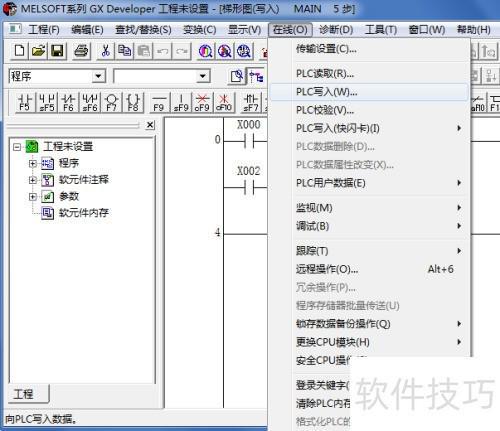500x431 pixels.
Task: Expand PLC写入(快闪卡)(I) submenu
Action: point(369,128)
